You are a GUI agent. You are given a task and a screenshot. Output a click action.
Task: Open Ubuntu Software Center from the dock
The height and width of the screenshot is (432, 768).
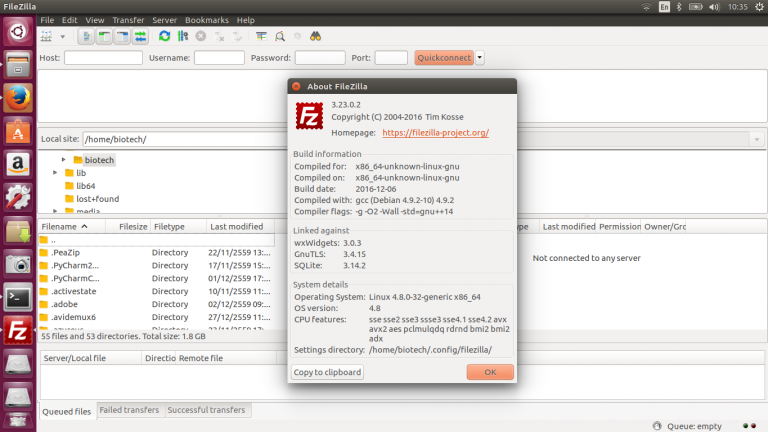click(18, 131)
